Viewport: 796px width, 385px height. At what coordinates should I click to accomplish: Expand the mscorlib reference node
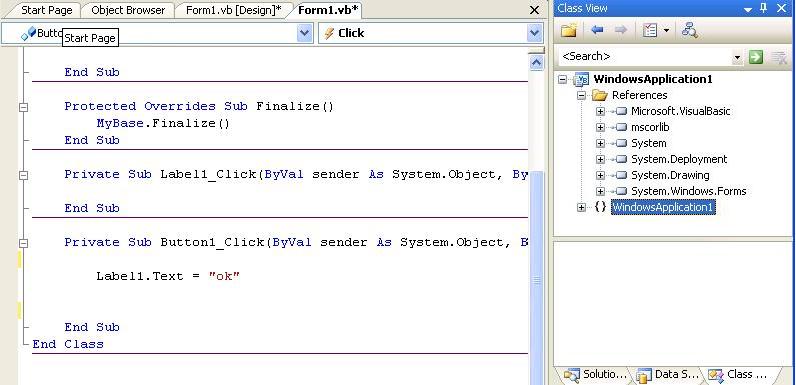601,127
